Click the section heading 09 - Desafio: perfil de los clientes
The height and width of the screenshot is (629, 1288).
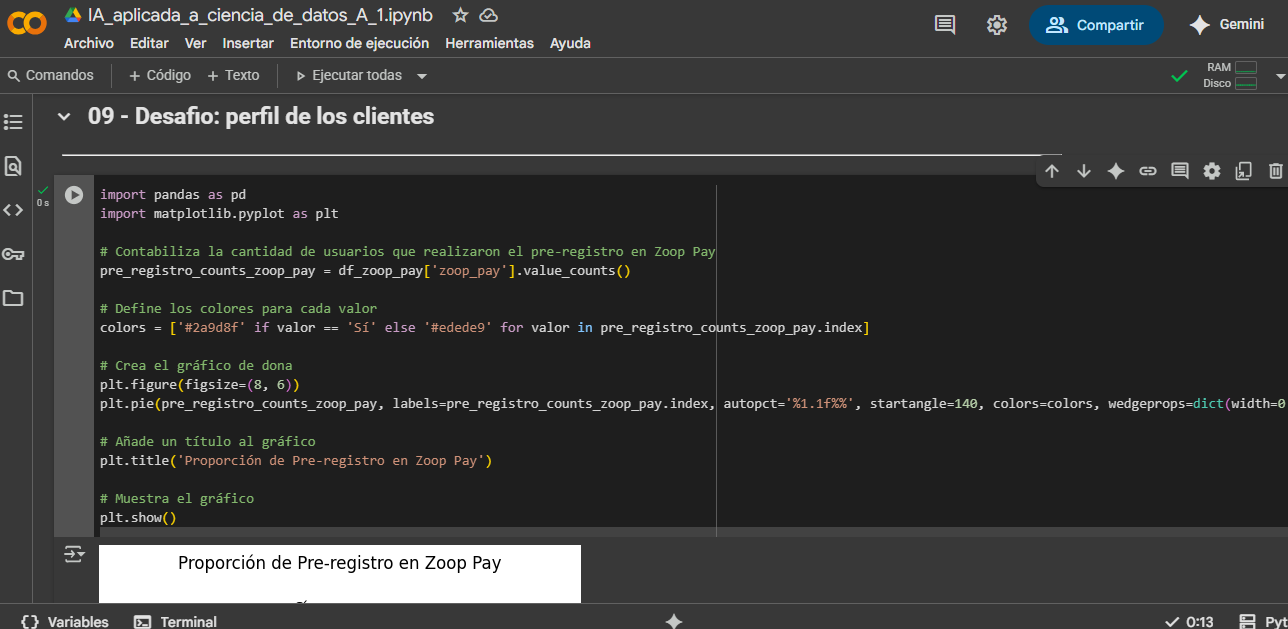(x=261, y=116)
